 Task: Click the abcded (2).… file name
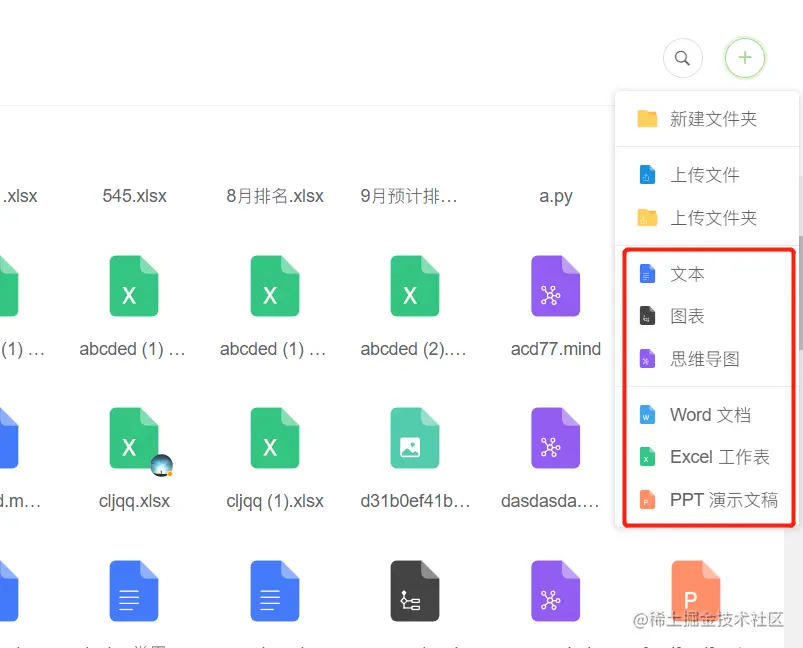[x=413, y=349]
